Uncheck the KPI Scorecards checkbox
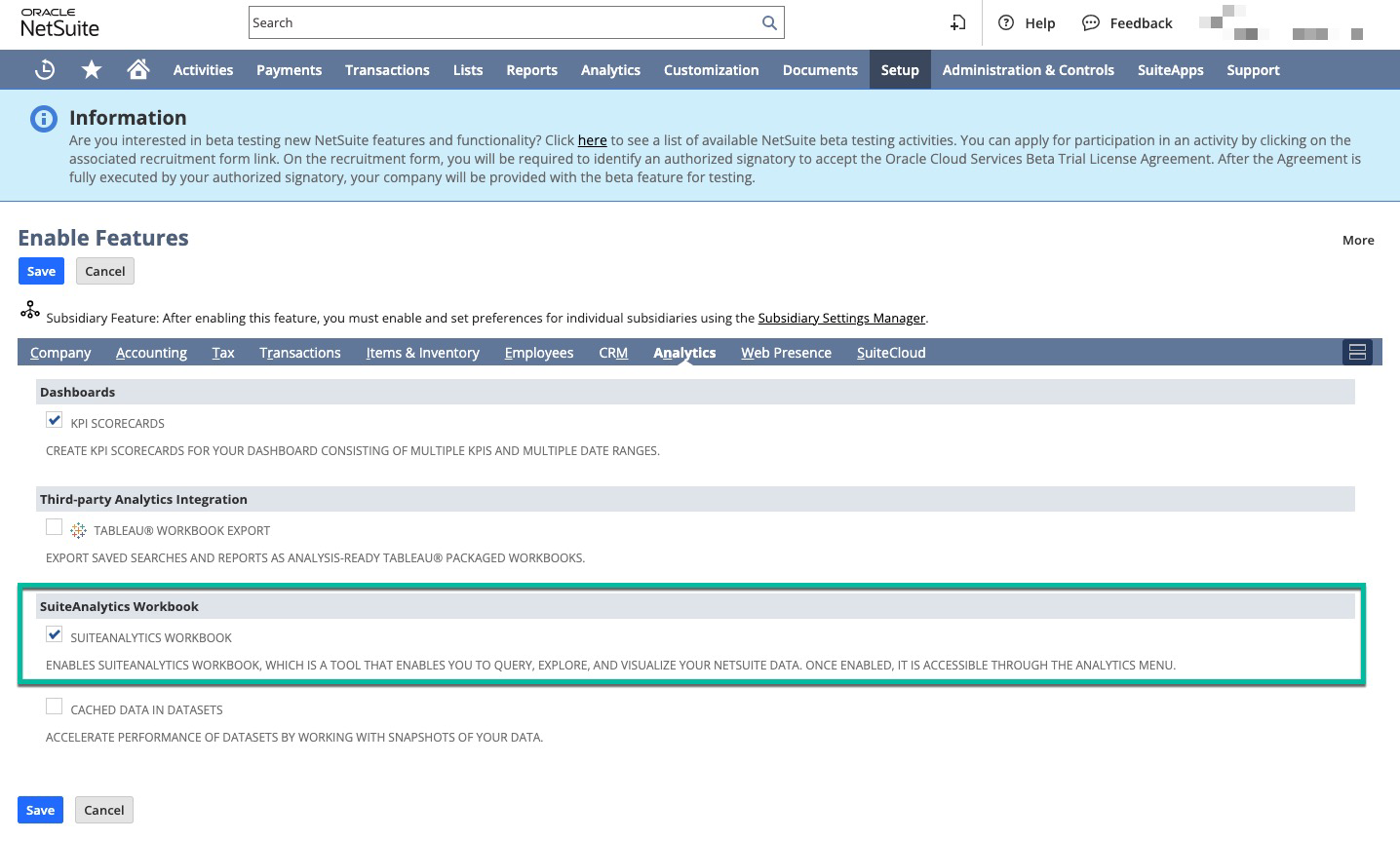This screenshot has width=1400, height=841. point(55,420)
